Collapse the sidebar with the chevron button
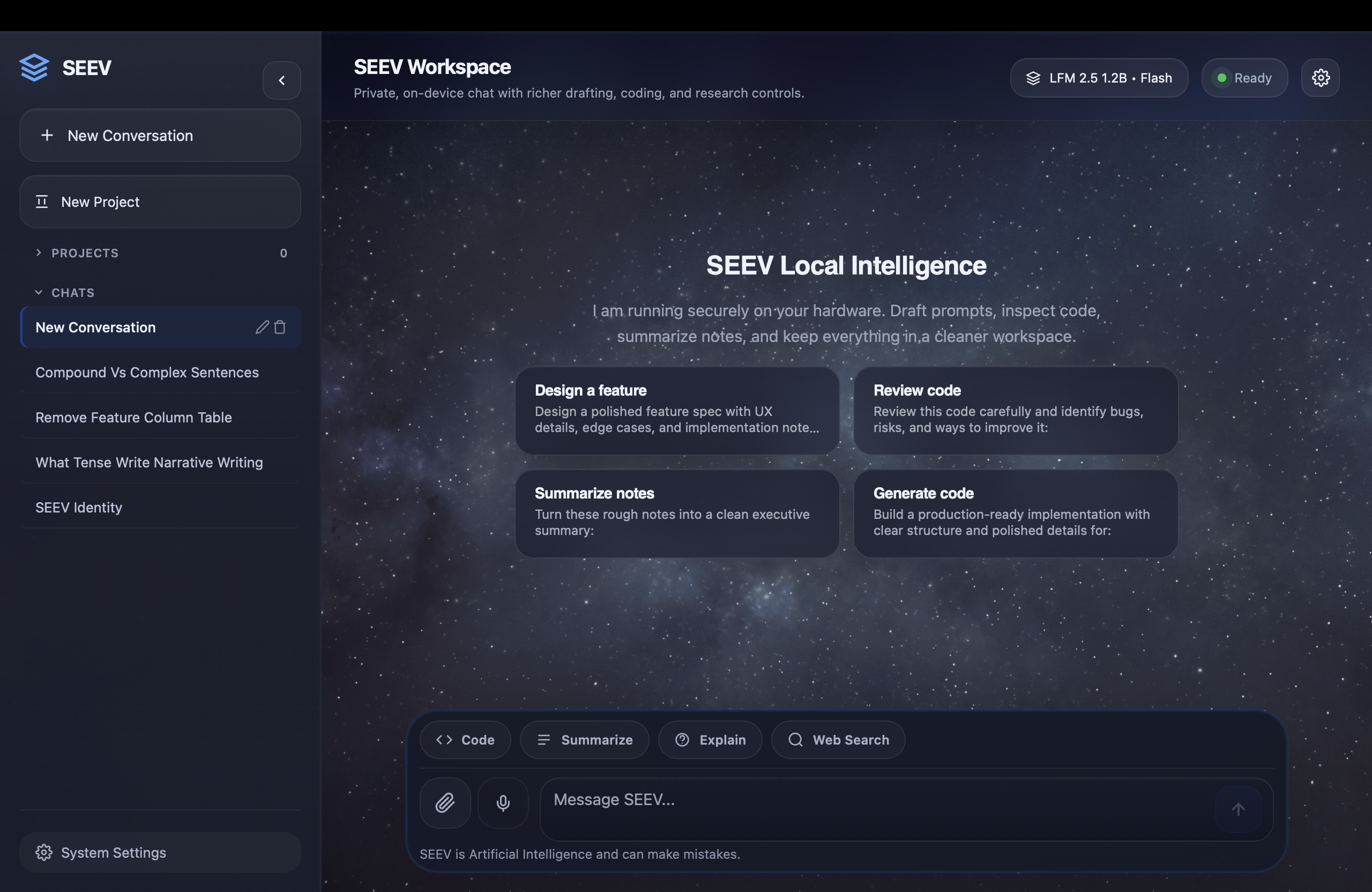 [281, 80]
